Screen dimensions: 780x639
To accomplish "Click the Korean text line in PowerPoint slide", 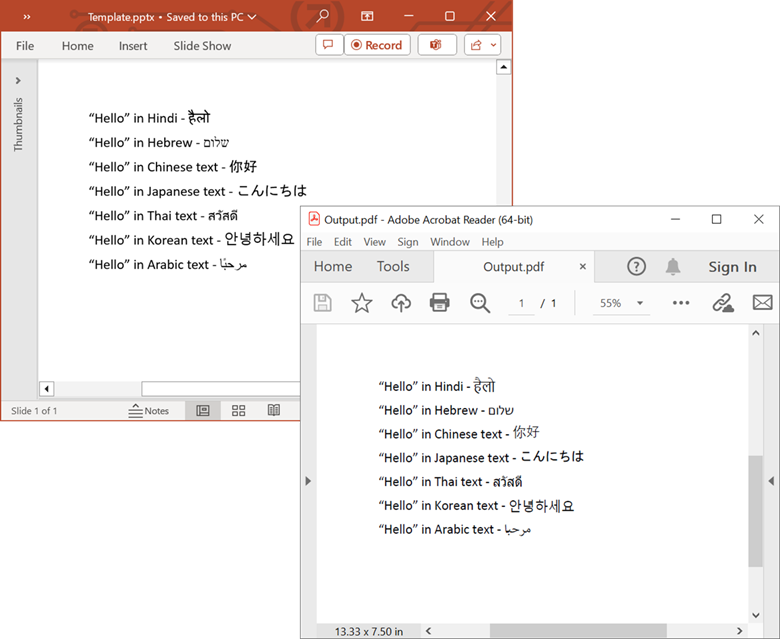I will [x=192, y=239].
